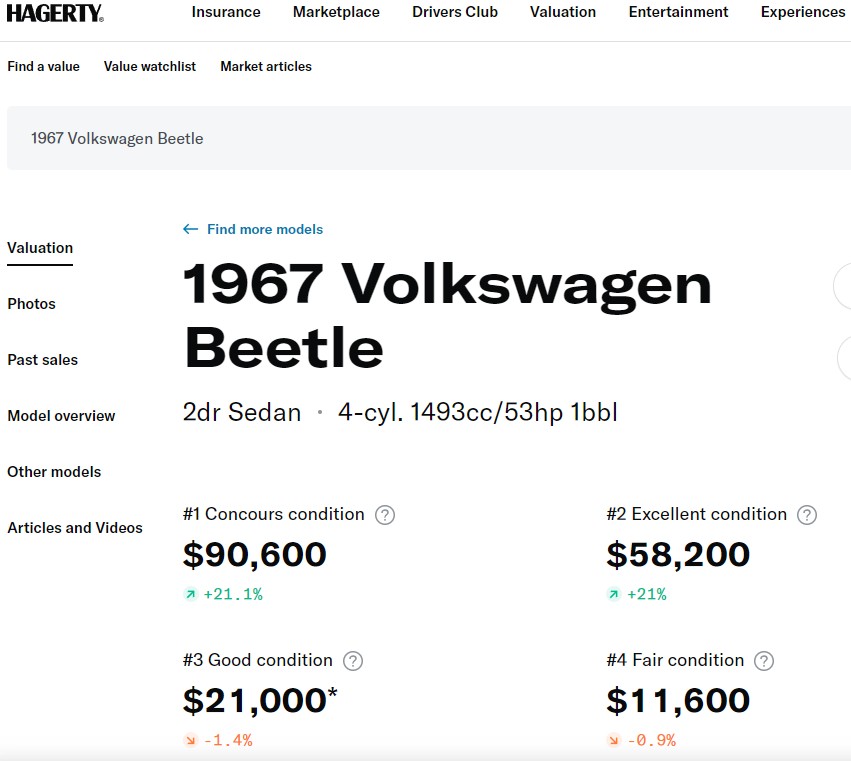Click the lower partial circle button at right edge
This screenshot has height=761, width=851.
tap(844, 357)
